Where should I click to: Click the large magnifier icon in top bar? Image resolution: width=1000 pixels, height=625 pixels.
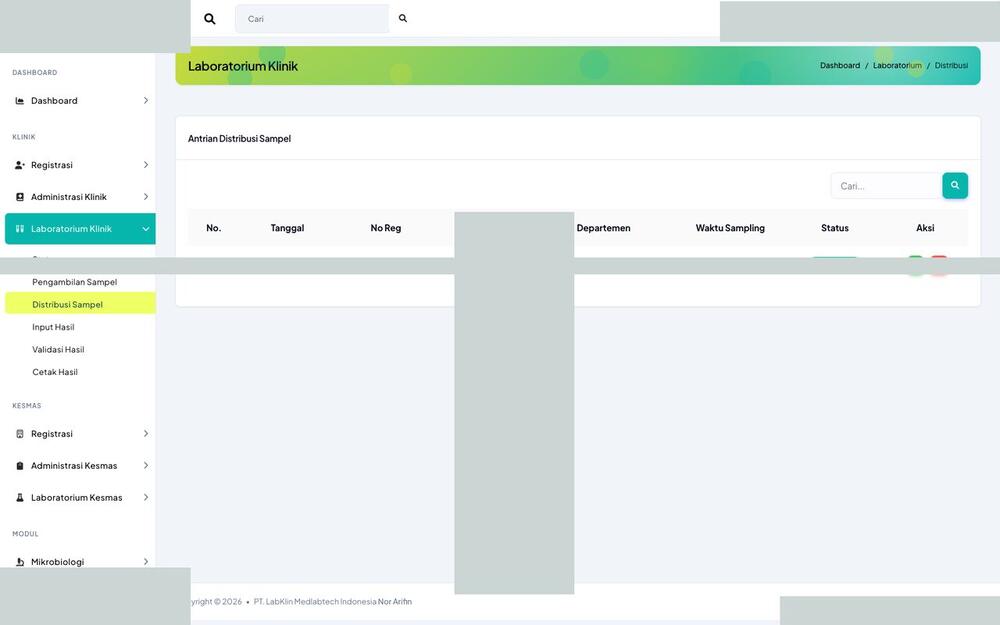pos(209,19)
